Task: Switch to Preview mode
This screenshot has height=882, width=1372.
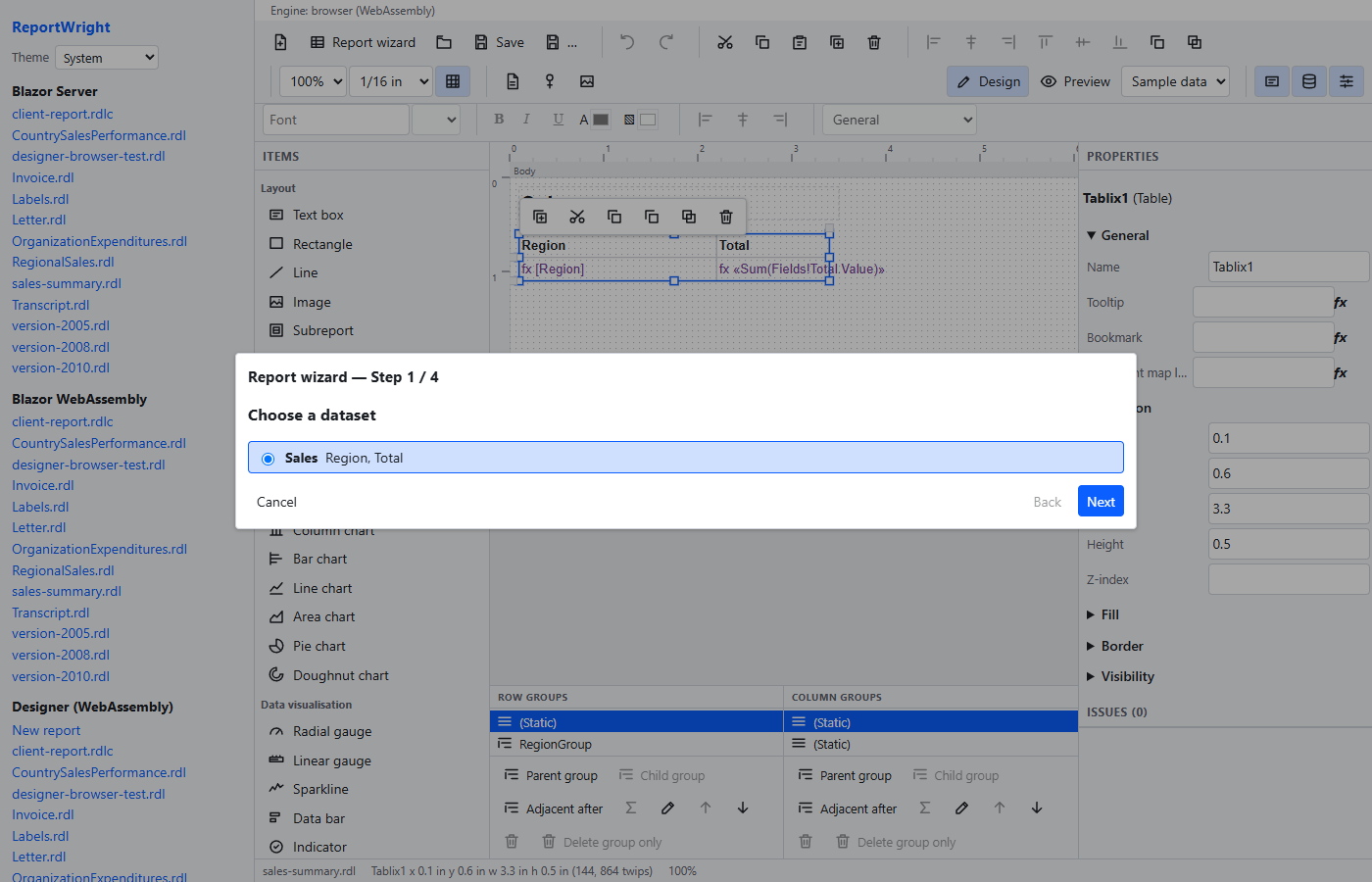Action: (x=1075, y=81)
